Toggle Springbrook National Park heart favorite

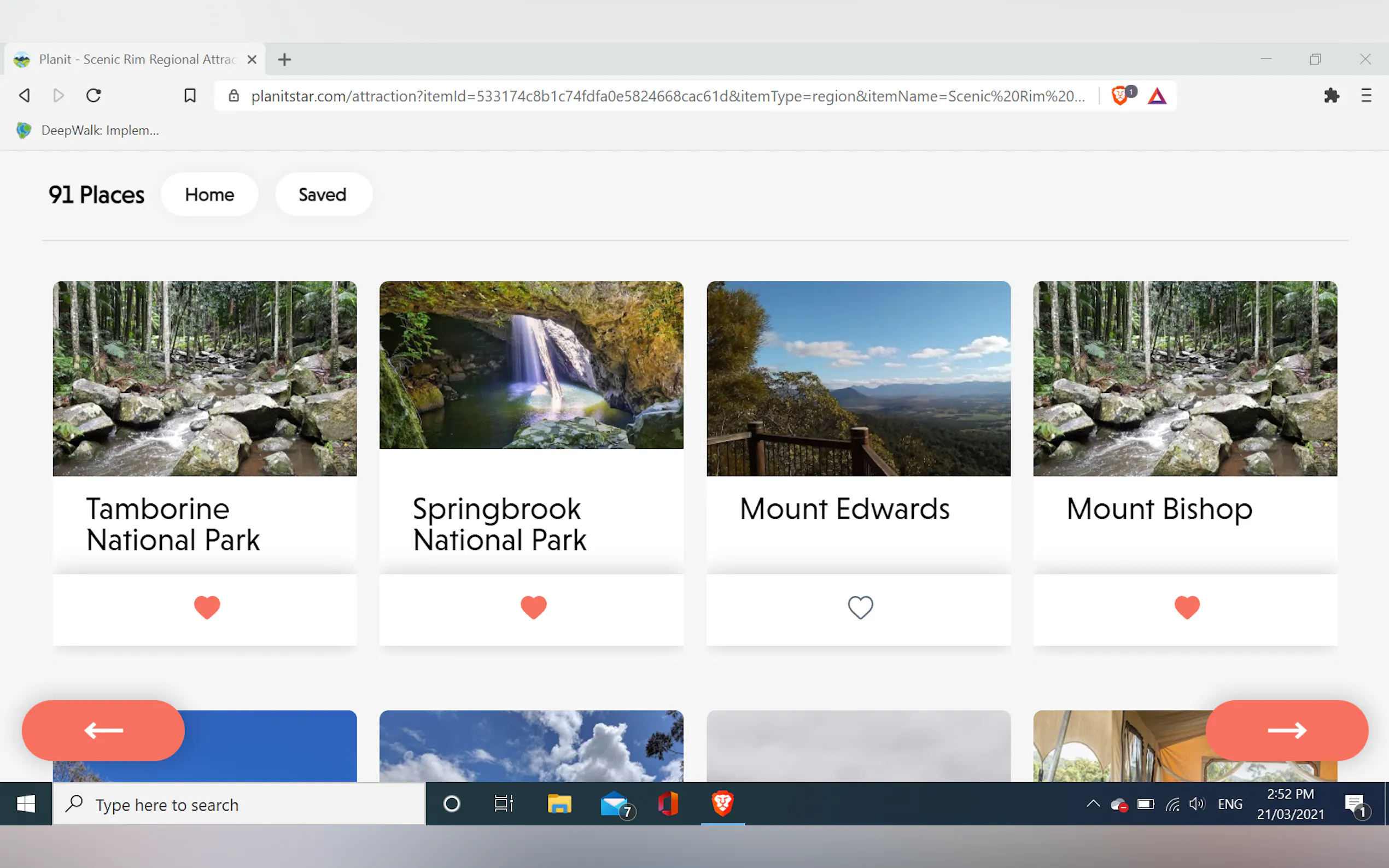533,607
